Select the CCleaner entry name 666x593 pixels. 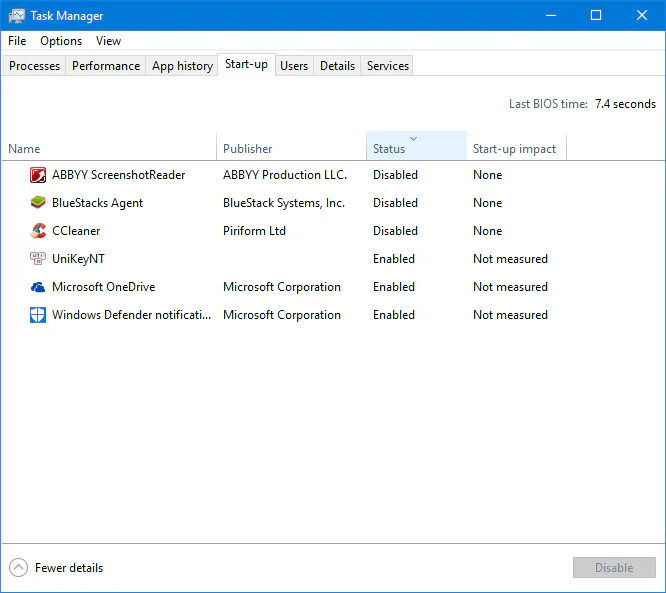tap(76, 231)
